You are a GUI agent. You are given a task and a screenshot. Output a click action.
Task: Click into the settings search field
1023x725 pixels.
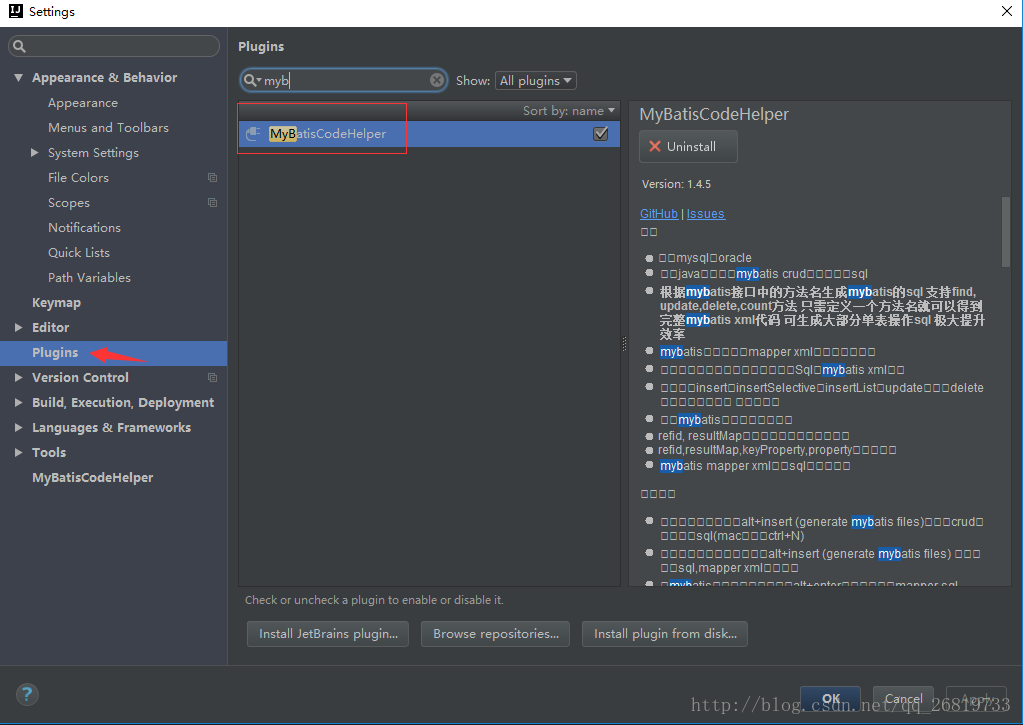coord(114,46)
